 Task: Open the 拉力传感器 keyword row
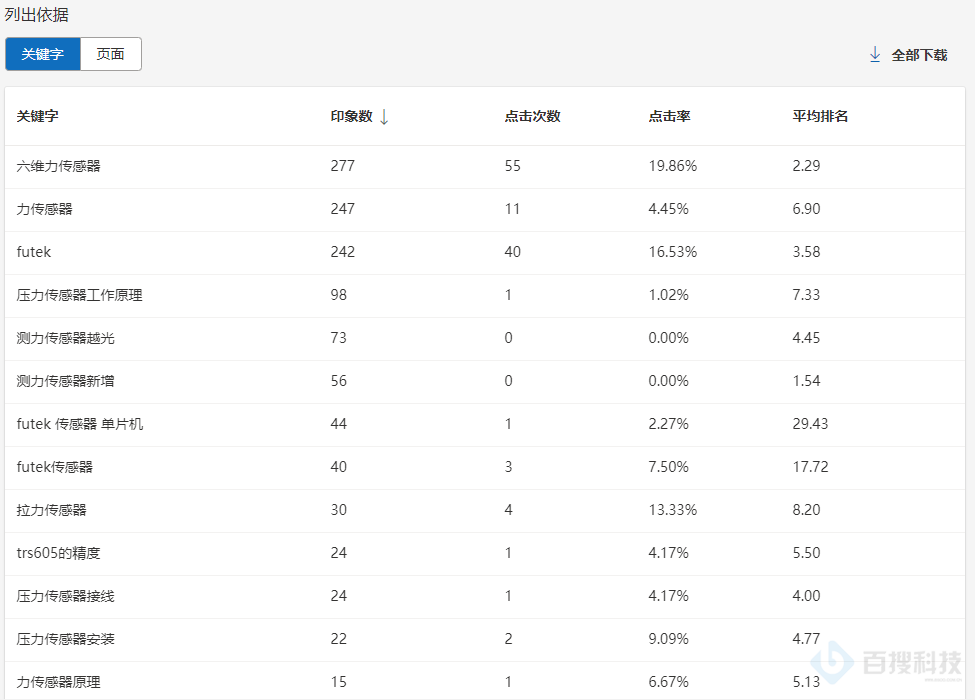(x=52, y=510)
